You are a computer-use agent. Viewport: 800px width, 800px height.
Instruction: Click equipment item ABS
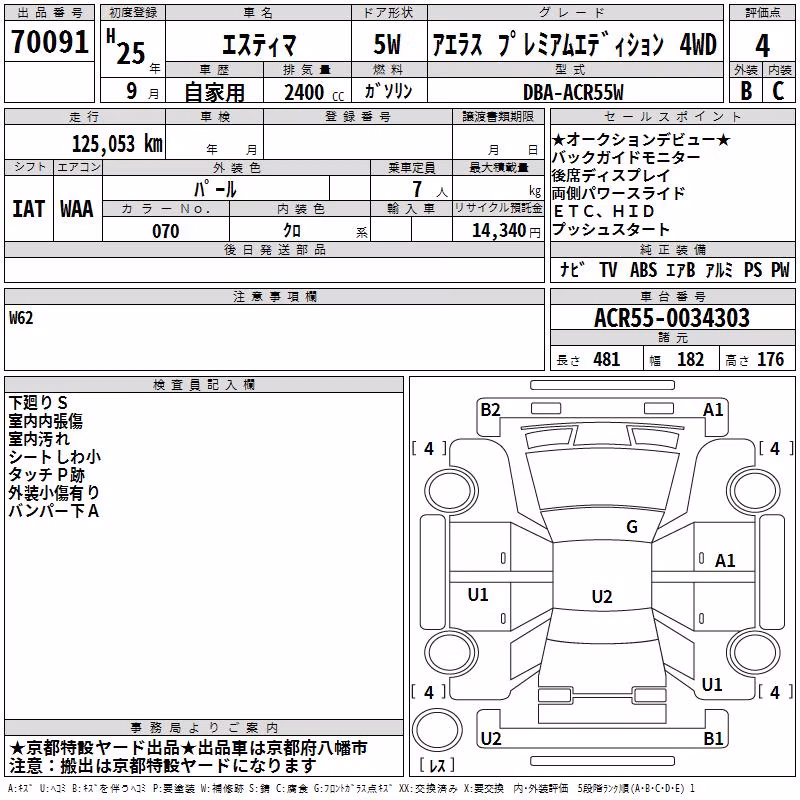643,269
